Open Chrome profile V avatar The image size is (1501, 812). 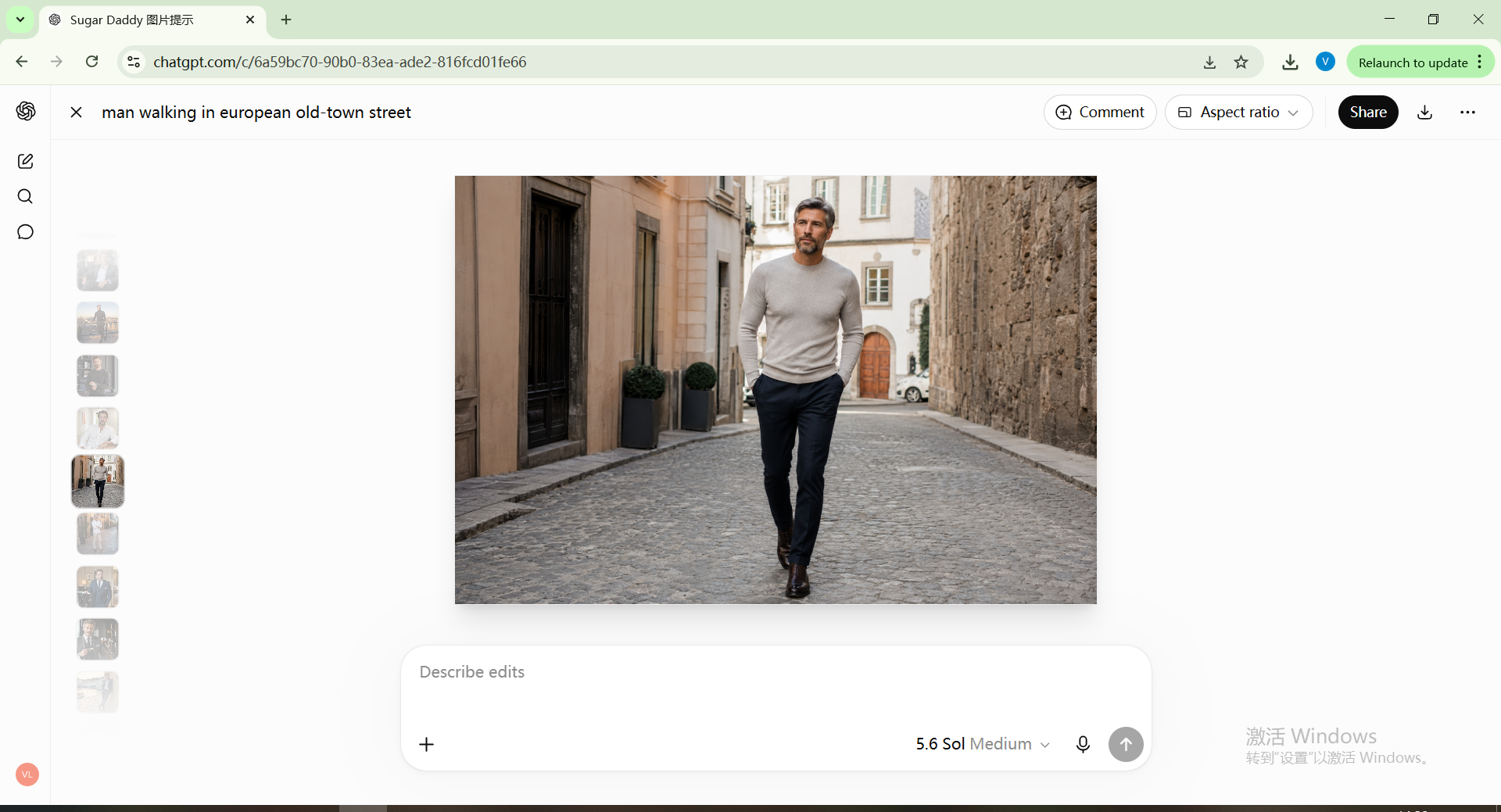point(1325,62)
